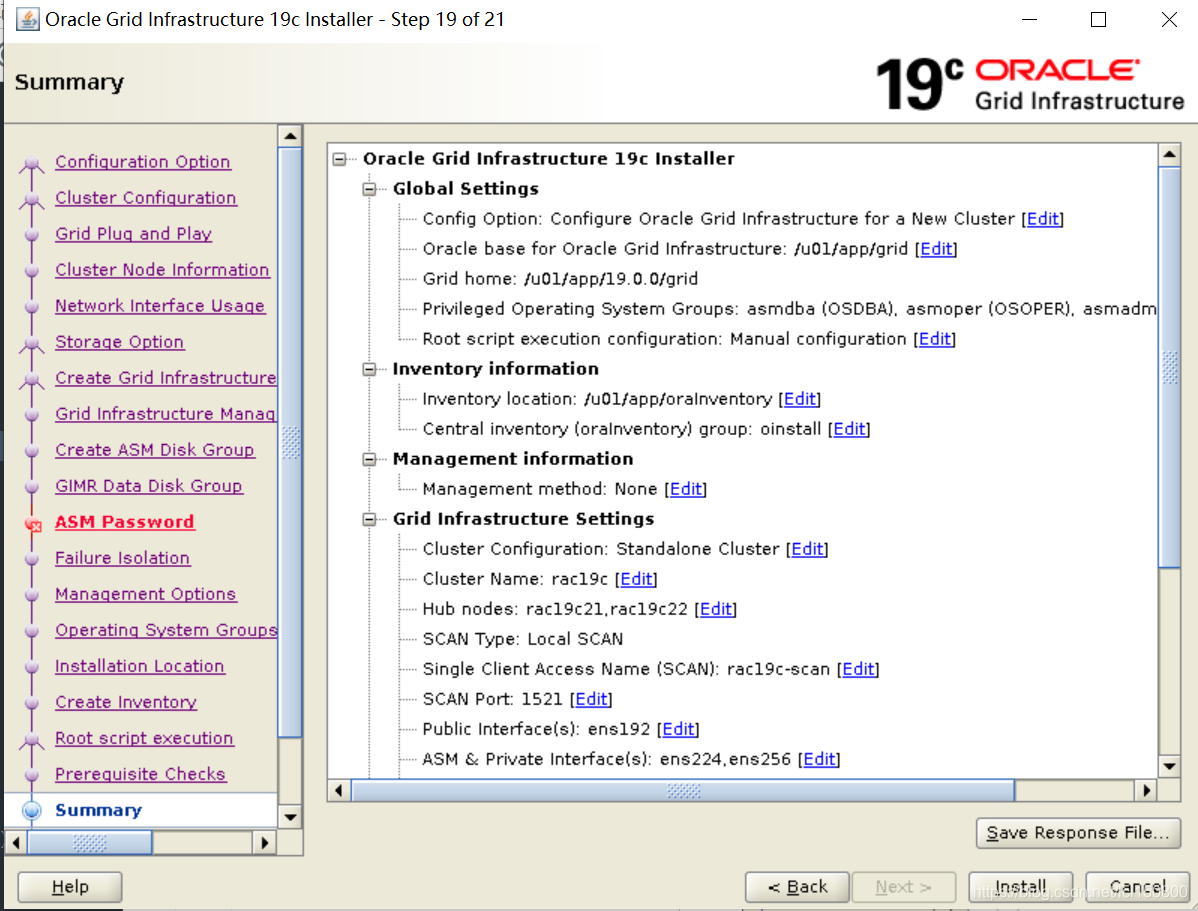Edit Single Client Access Name rac19c-scan
The width and height of the screenshot is (1198, 911).
858,669
